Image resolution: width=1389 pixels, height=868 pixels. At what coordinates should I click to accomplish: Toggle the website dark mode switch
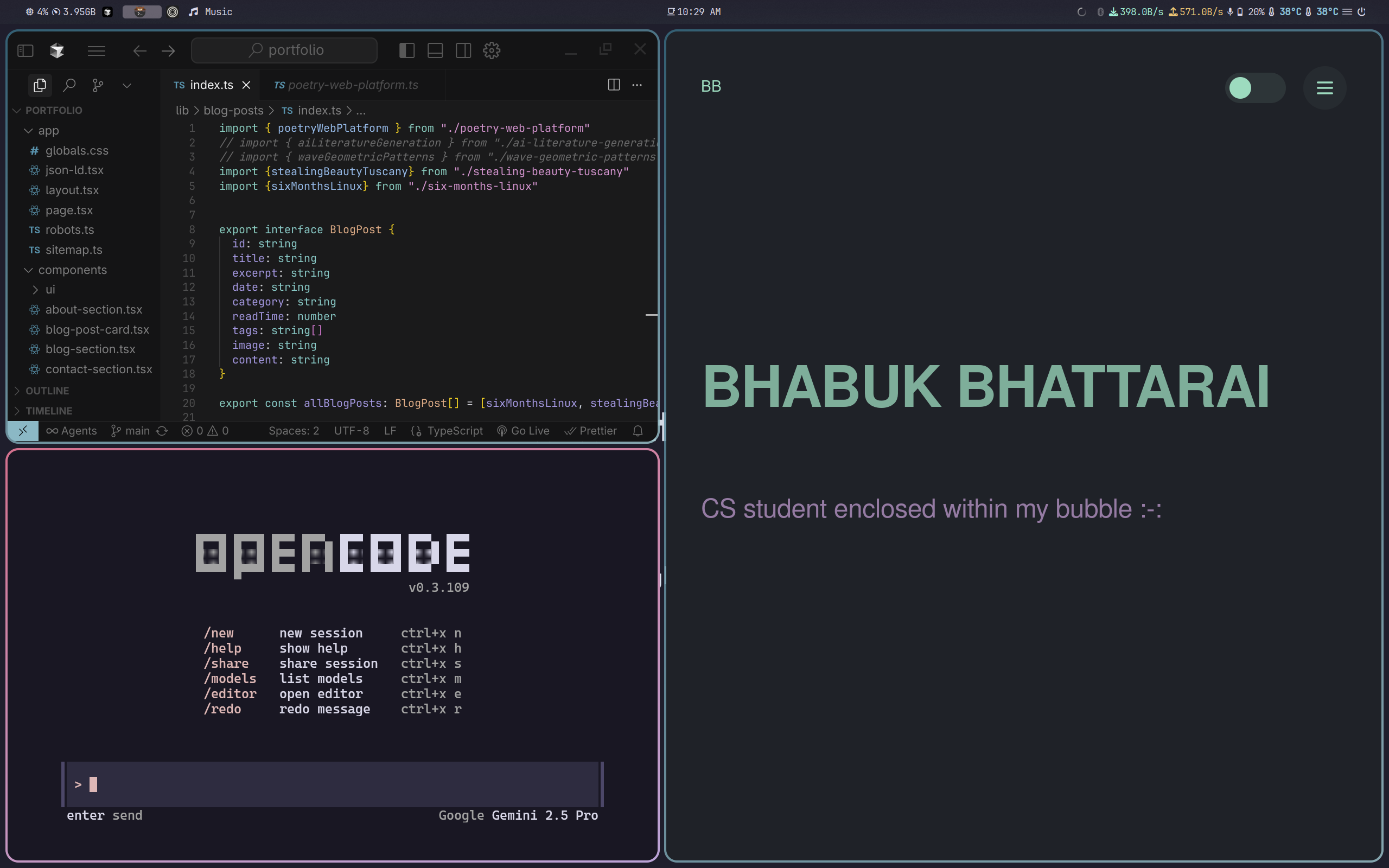click(1254, 88)
